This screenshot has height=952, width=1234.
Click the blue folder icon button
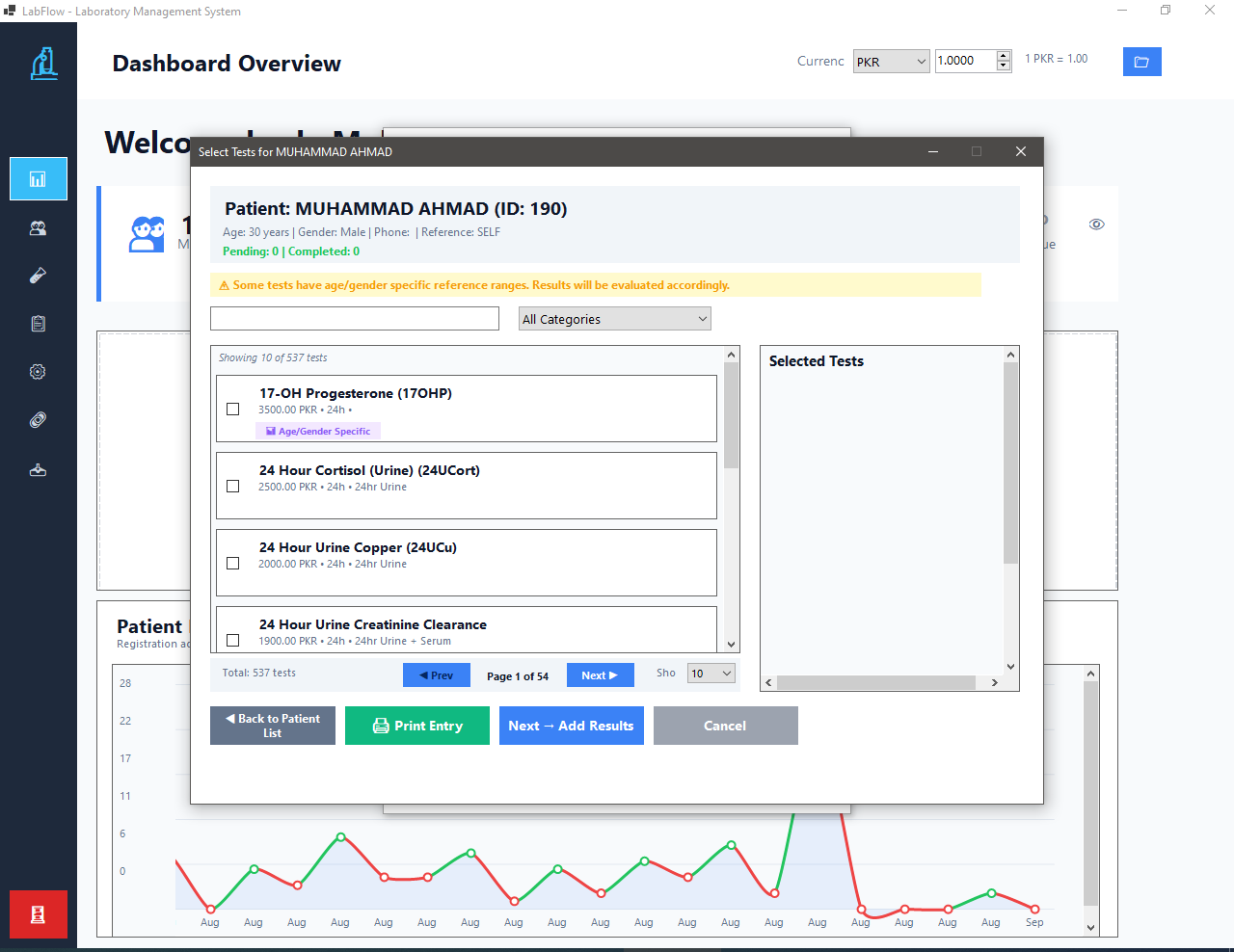click(x=1141, y=62)
